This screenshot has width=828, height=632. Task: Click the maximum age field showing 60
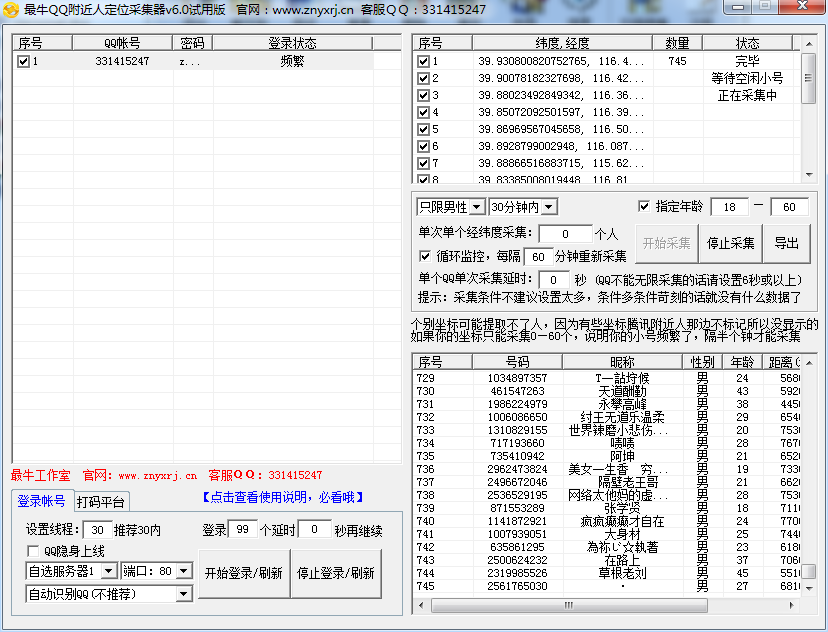pyautogui.click(x=789, y=207)
